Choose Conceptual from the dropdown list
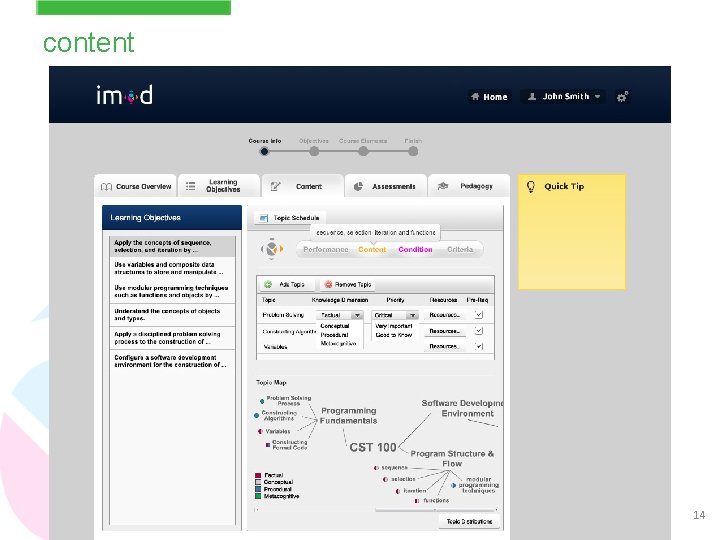The height and width of the screenshot is (540, 720). coord(335,326)
